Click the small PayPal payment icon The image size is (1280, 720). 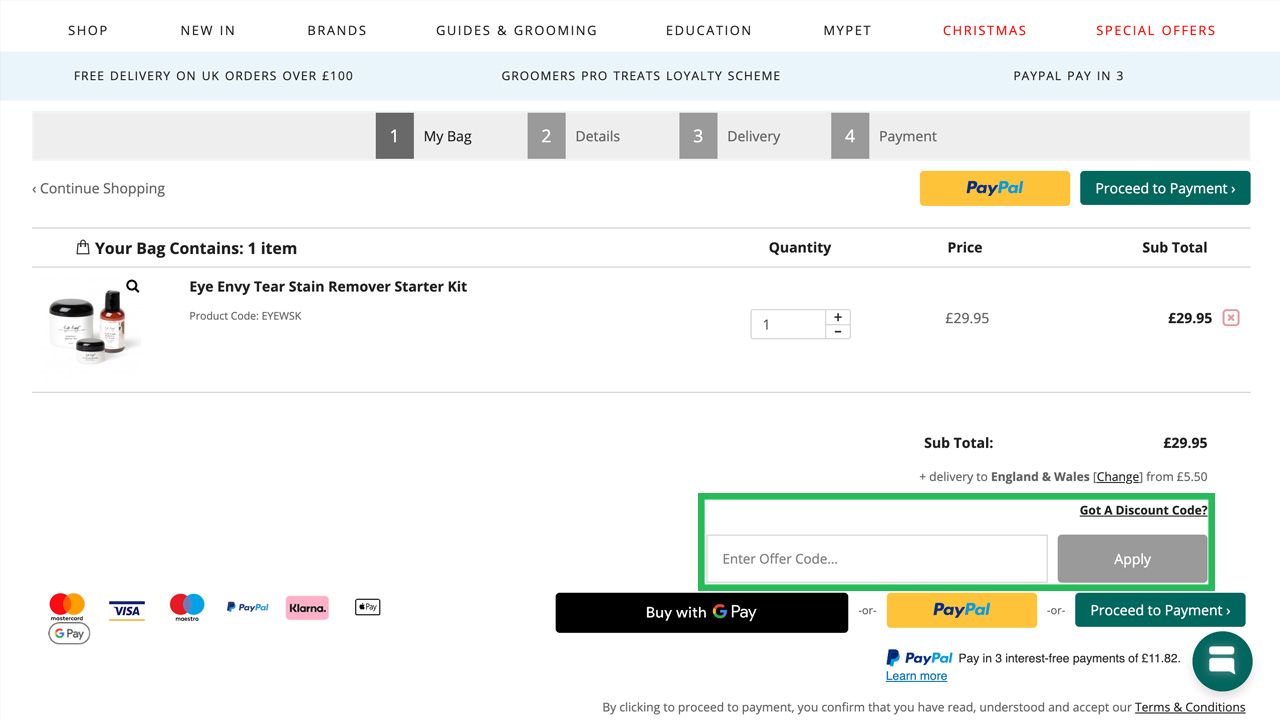click(x=247, y=607)
